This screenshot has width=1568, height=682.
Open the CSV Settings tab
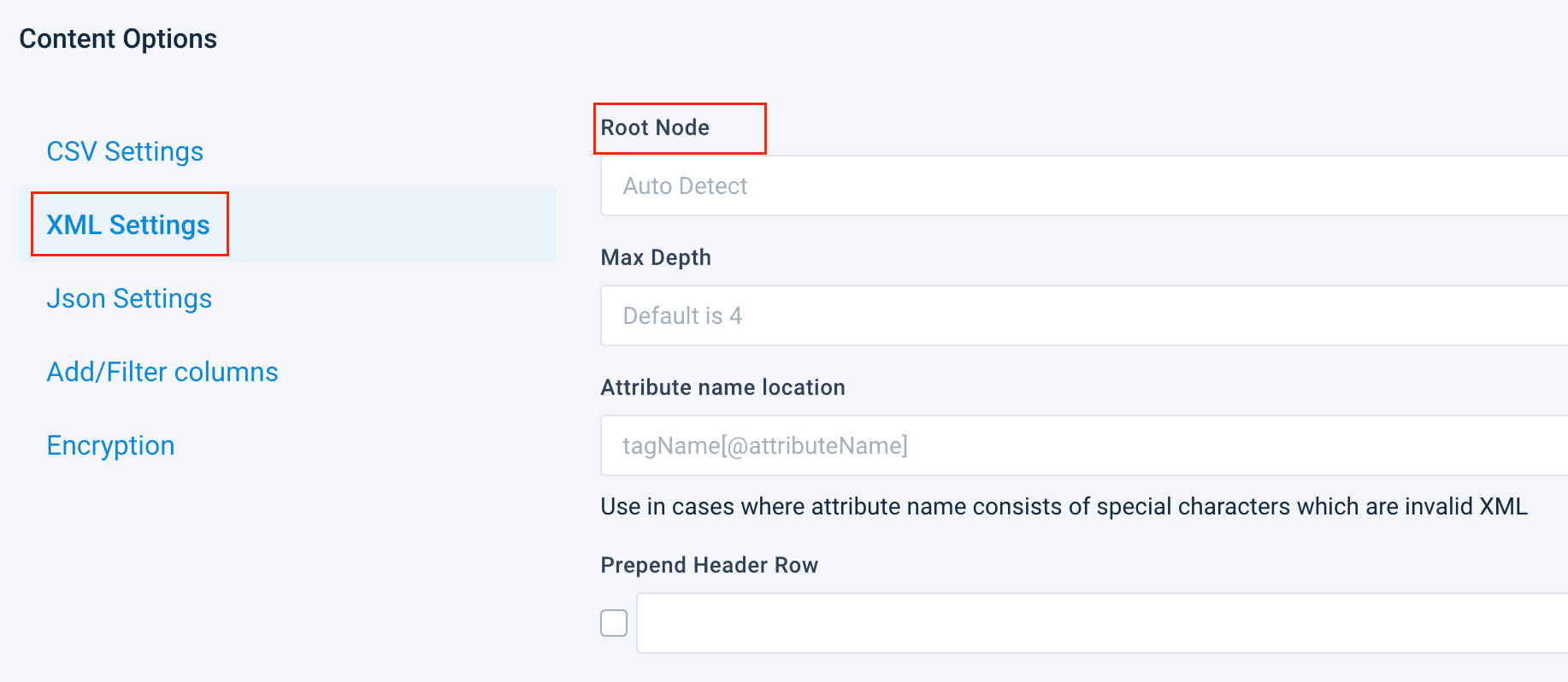pyautogui.click(x=125, y=151)
